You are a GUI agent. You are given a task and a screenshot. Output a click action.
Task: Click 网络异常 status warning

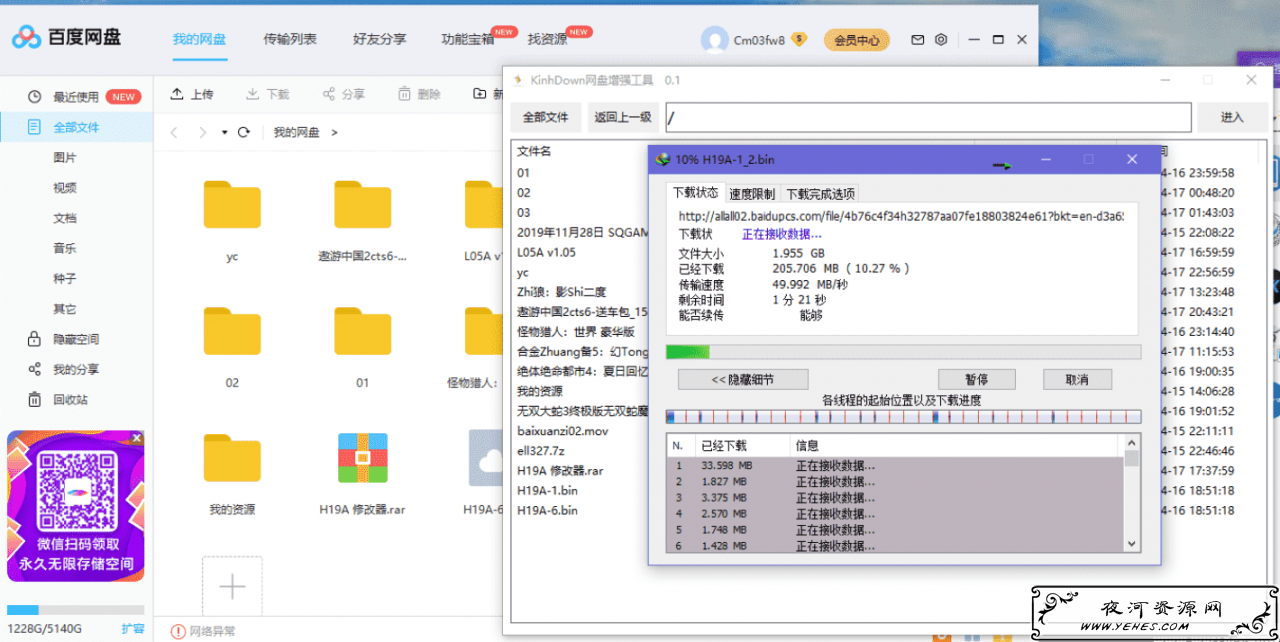point(204,631)
